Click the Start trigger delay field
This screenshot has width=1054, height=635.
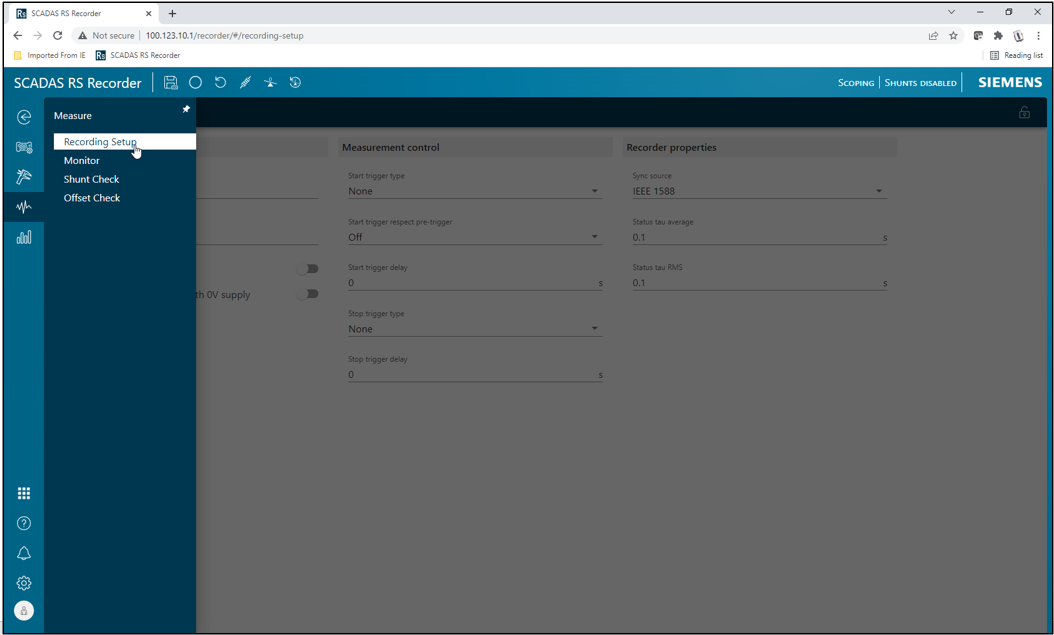(x=470, y=283)
